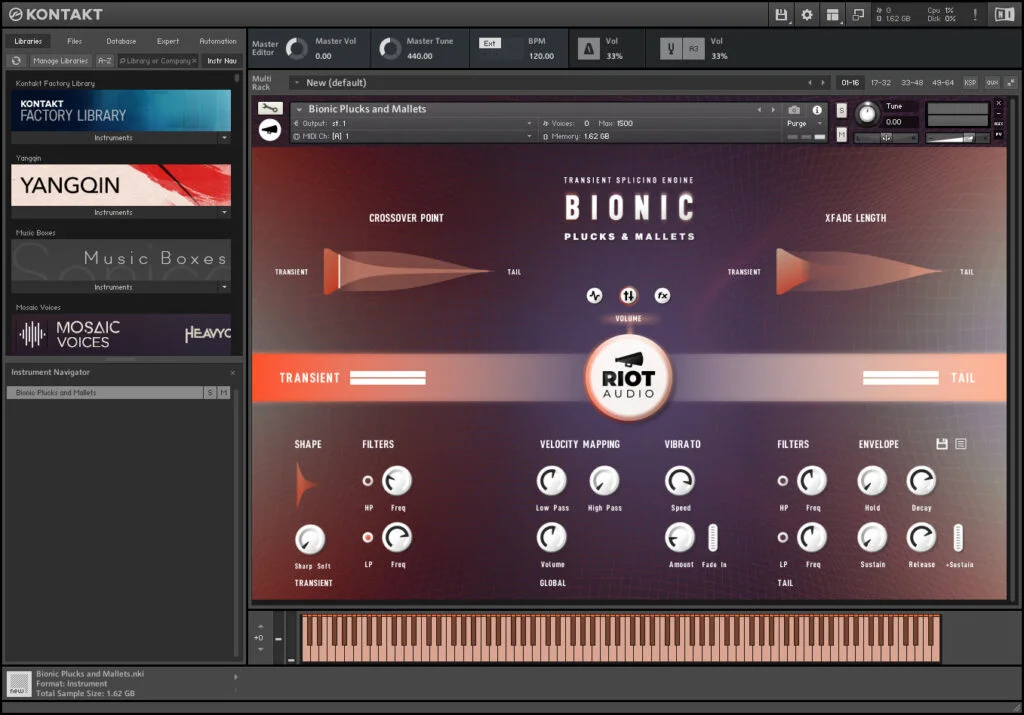Open the Expert tab
The width and height of the screenshot is (1024, 715).
(x=168, y=41)
